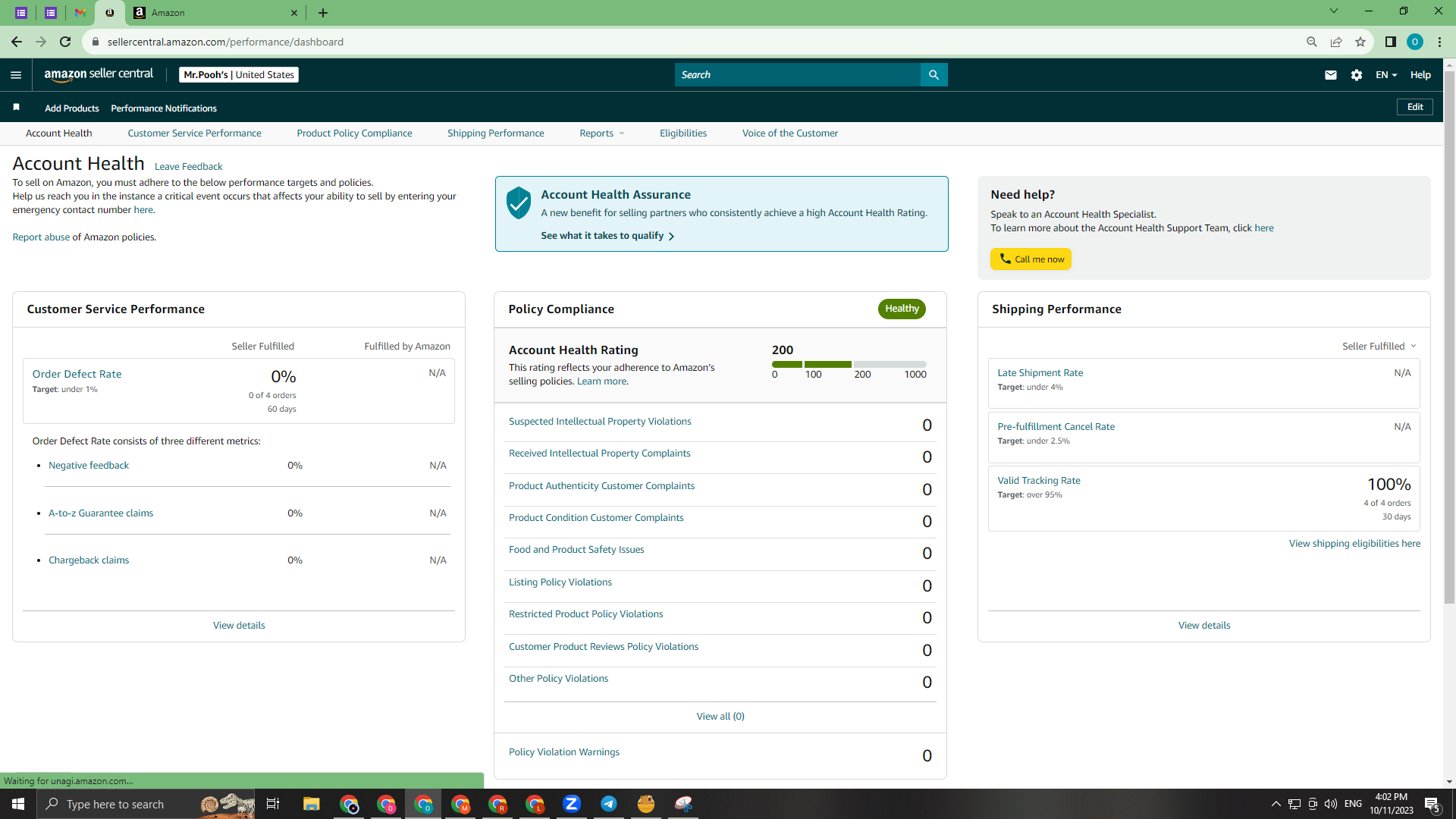Open Voice of the Customer tab
This screenshot has height=819, width=1456.
click(790, 133)
